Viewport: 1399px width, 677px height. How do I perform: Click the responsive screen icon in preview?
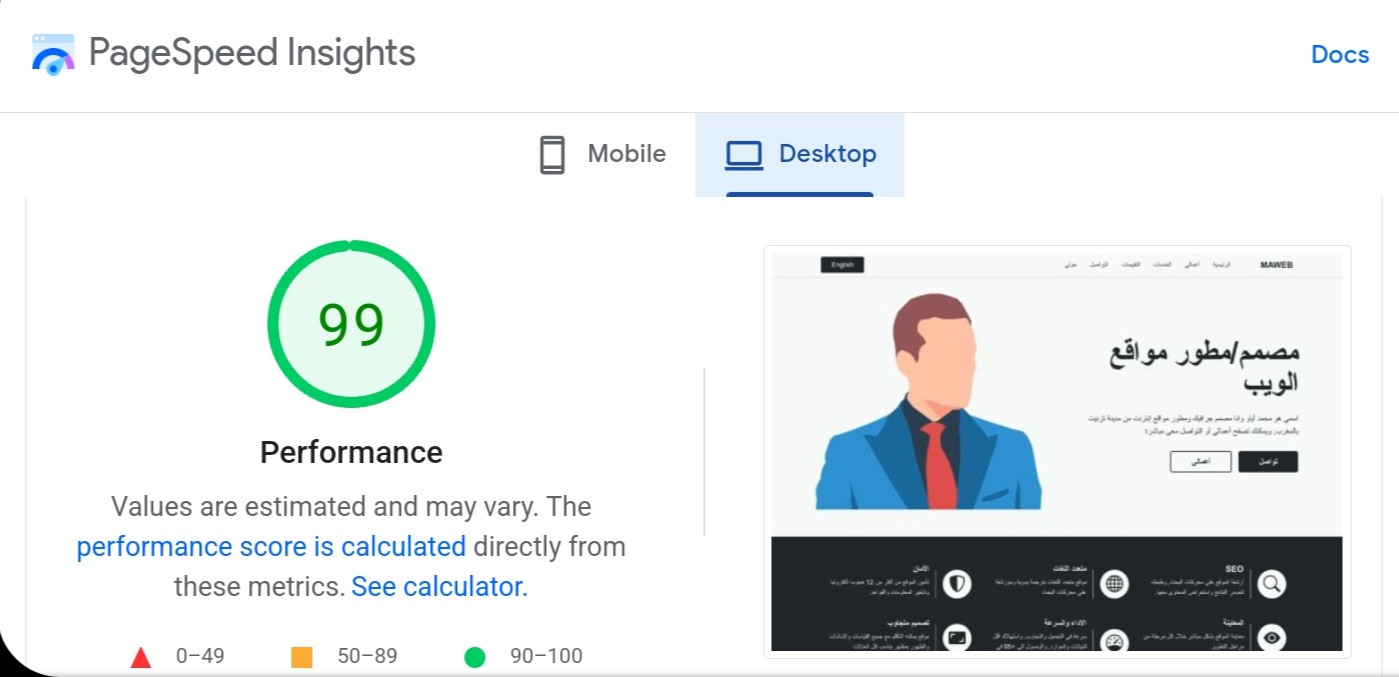click(x=957, y=637)
